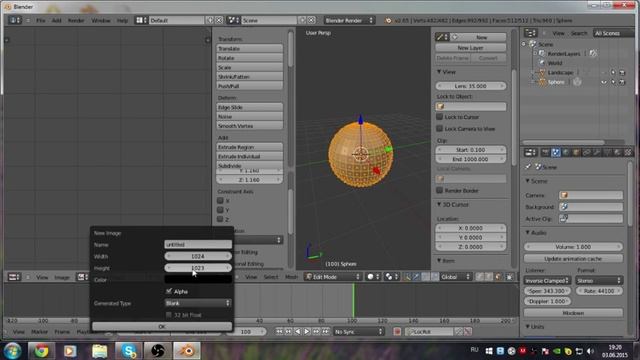
Task: Open UV/Image editor type selector icon
Action: point(14,277)
